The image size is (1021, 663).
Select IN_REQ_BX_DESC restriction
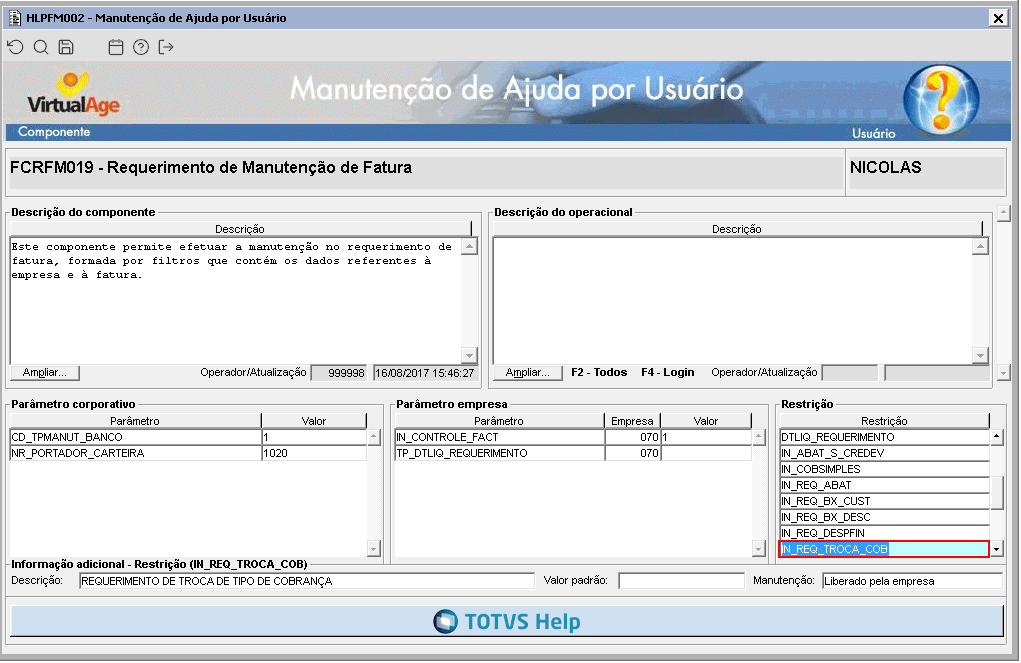[884, 517]
